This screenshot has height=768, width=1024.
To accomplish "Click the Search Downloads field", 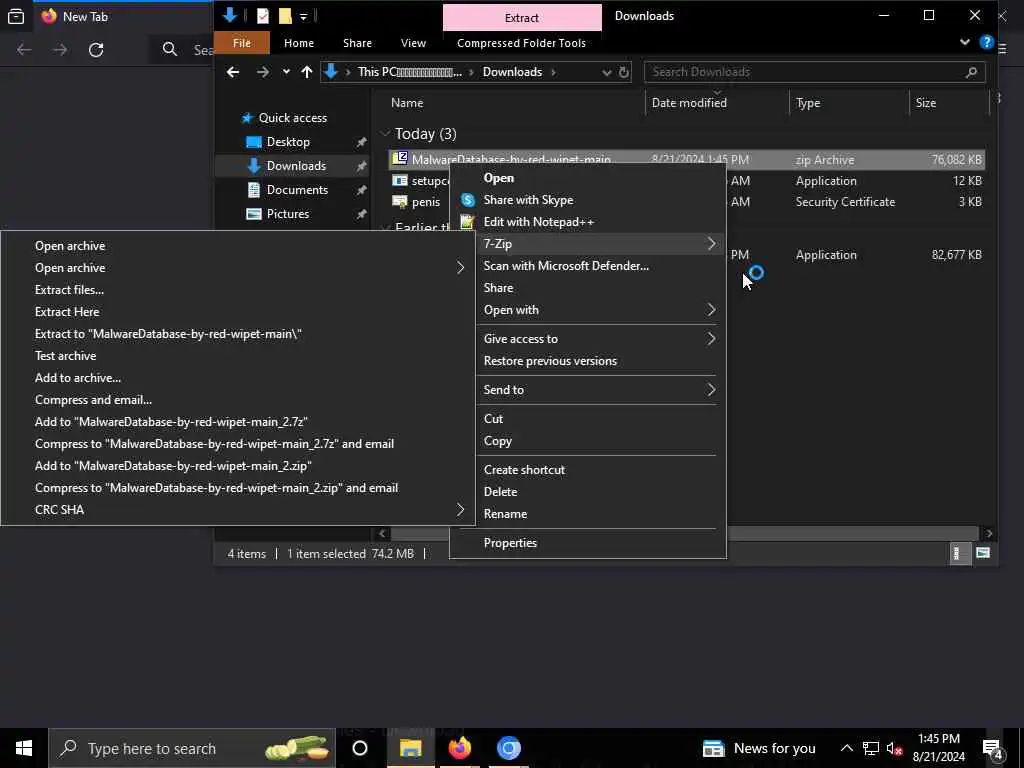I will 814,72.
